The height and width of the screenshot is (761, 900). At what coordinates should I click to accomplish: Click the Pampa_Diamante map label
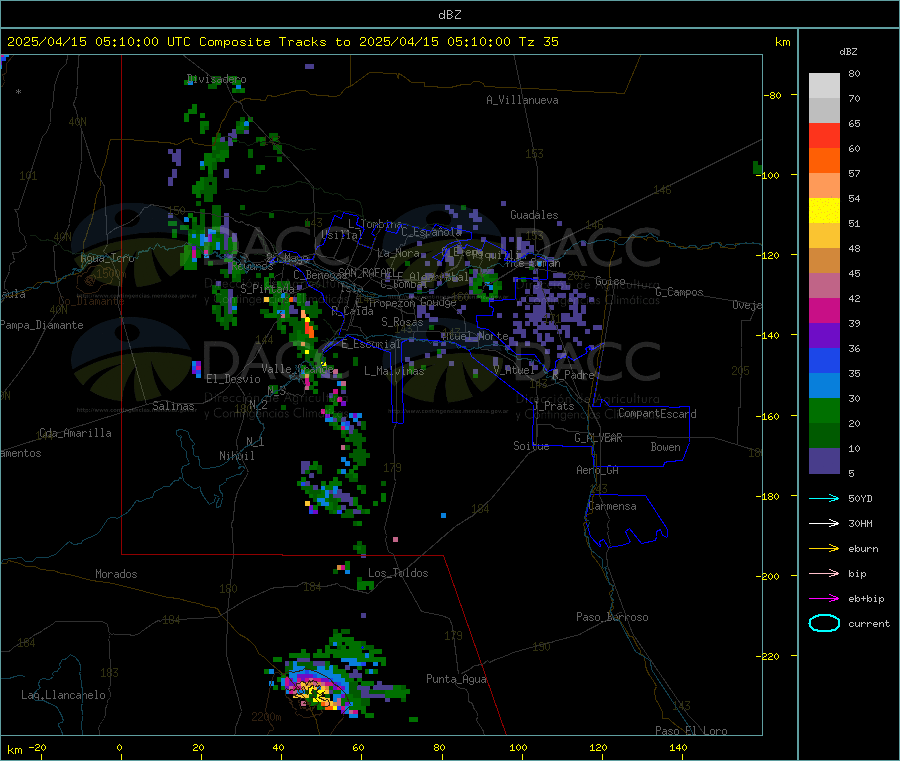click(x=42, y=325)
